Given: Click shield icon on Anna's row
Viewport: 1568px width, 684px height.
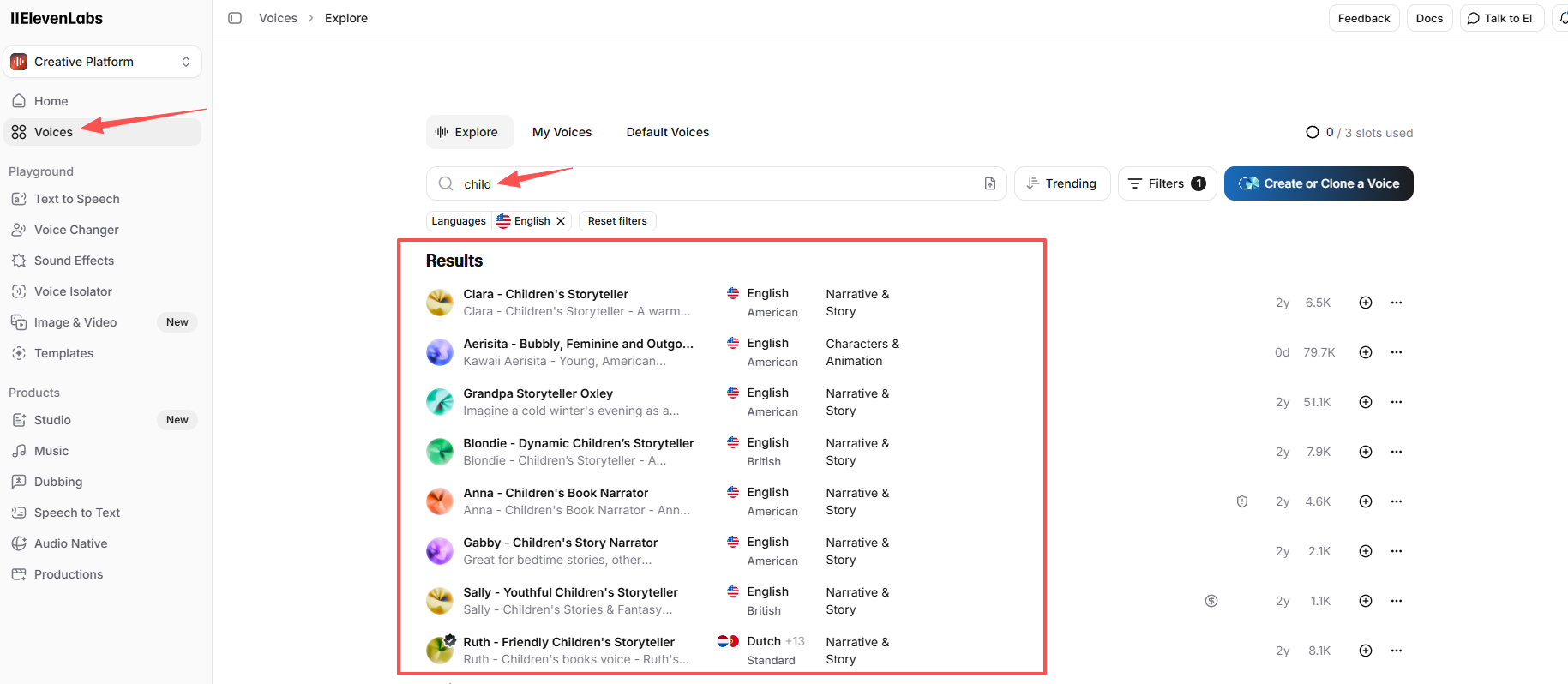Looking at the screenshot, I should [x=1242, y=501].
